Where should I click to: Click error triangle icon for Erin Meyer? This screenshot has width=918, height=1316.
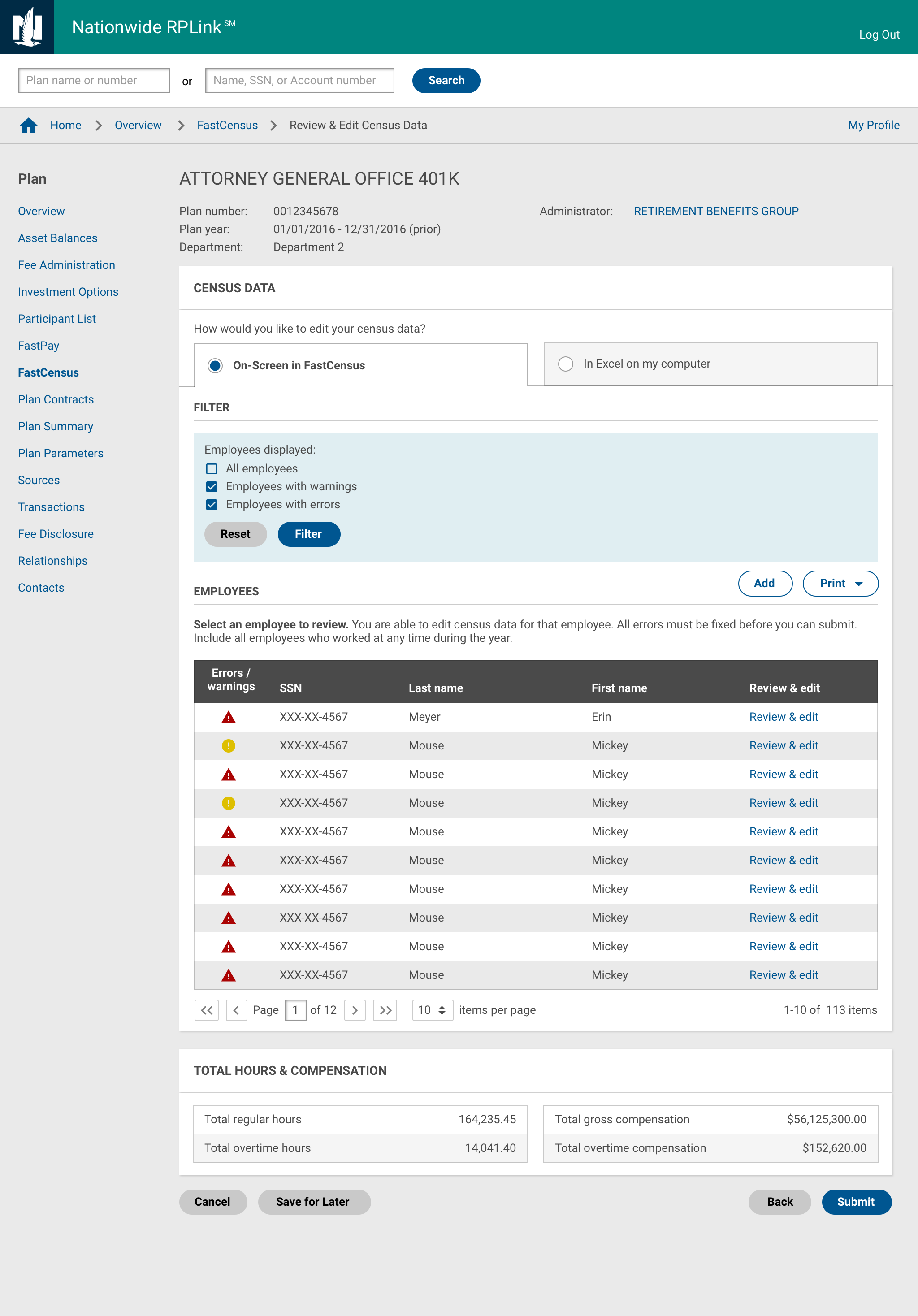pyautogui.click(x=229, y=717)
